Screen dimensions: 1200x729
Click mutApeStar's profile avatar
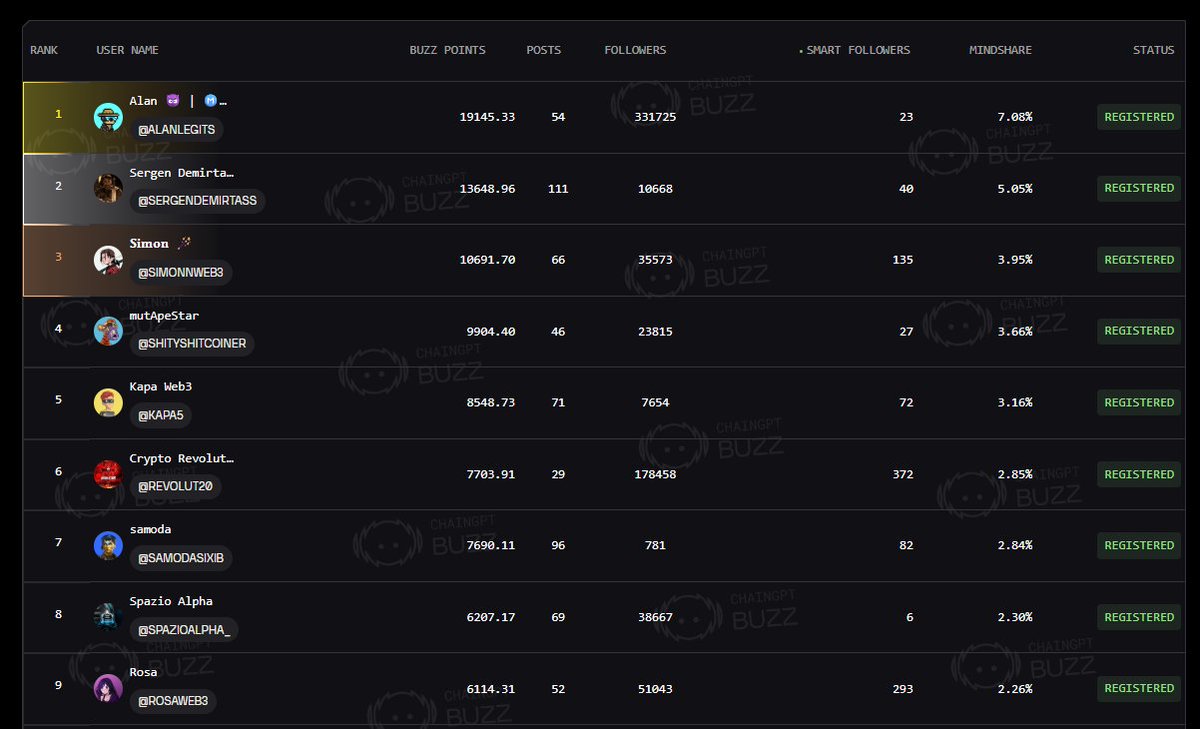click(x=108, y=331)
